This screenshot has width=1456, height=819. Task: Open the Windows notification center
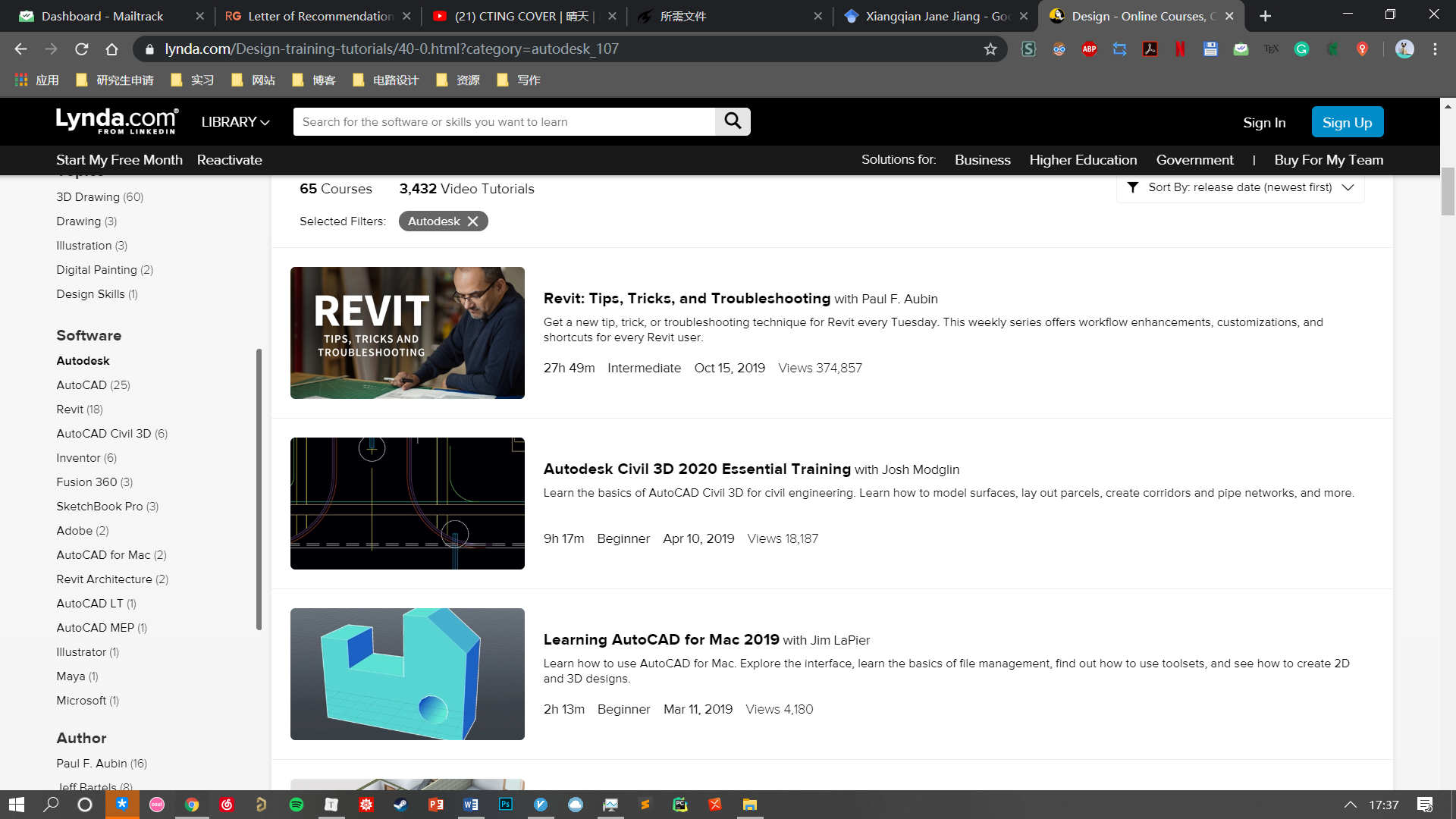(x=1425, y=805)
